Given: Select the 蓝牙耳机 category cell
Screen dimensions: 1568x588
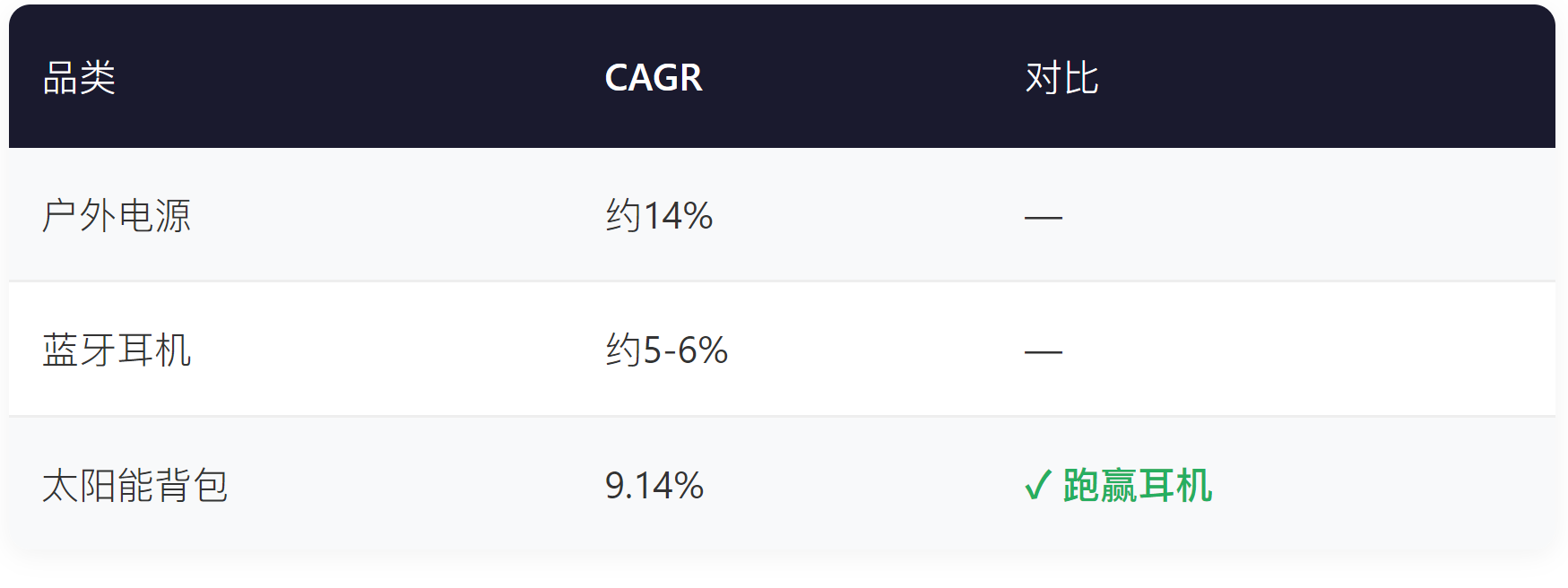Looking at the screenshot, I should click(117, 350).
